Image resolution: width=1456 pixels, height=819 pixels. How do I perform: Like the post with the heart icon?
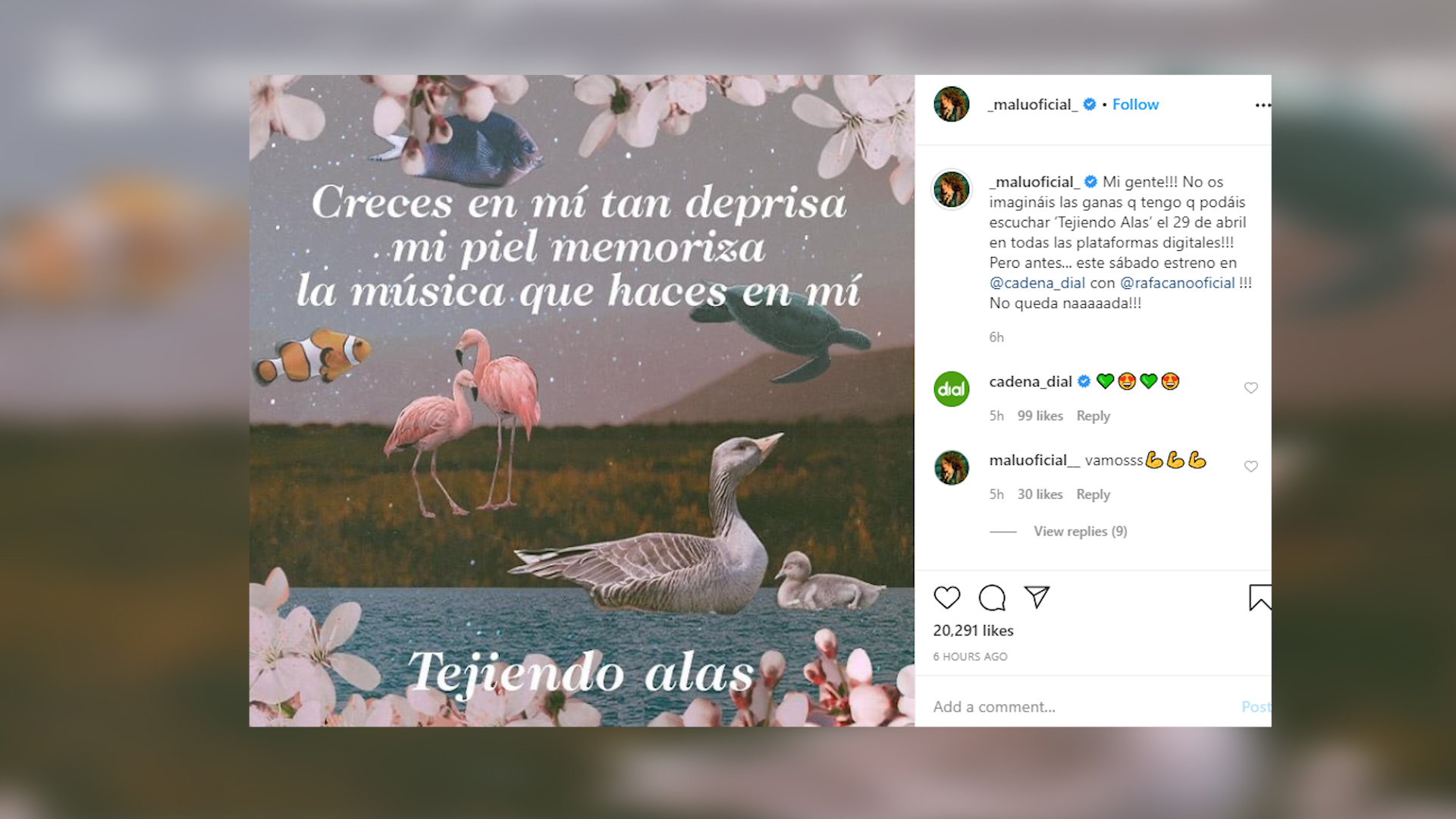(947, 598)
